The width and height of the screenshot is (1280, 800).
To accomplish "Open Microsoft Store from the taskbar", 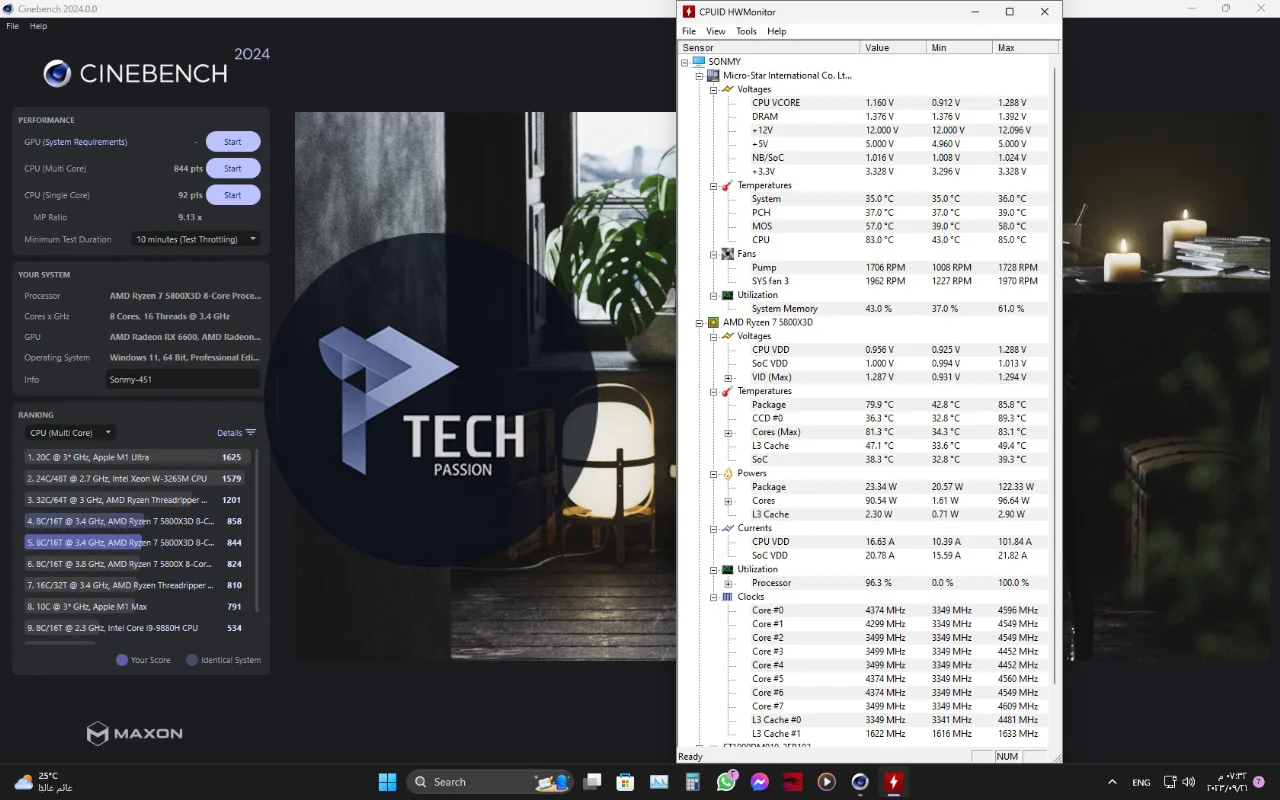I will (x=625, y=782).
